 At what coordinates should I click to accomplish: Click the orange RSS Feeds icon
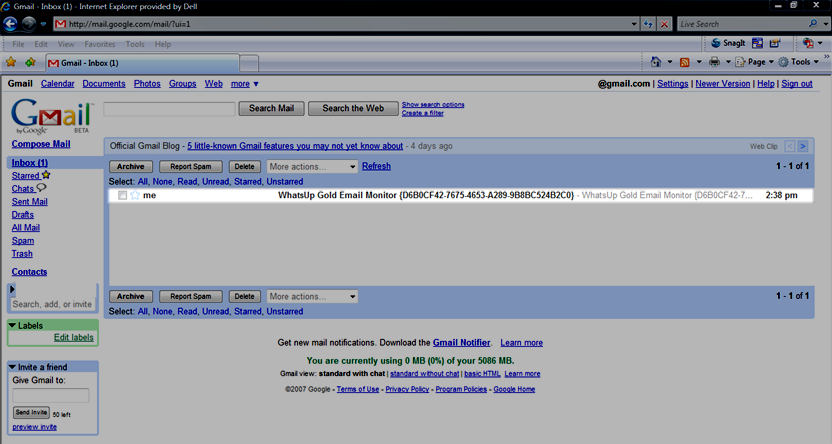pos(684,62)
